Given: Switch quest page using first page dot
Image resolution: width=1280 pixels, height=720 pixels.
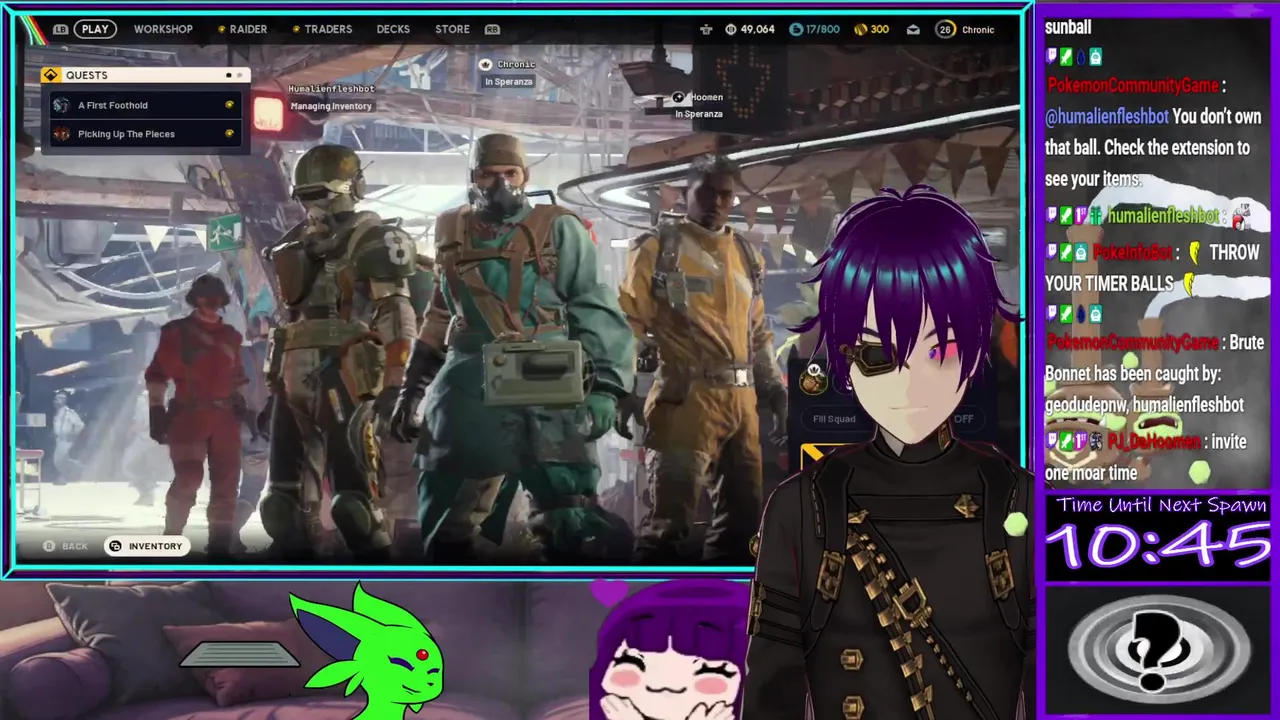Looking at the screenshot, I should (x=229, y=75).
